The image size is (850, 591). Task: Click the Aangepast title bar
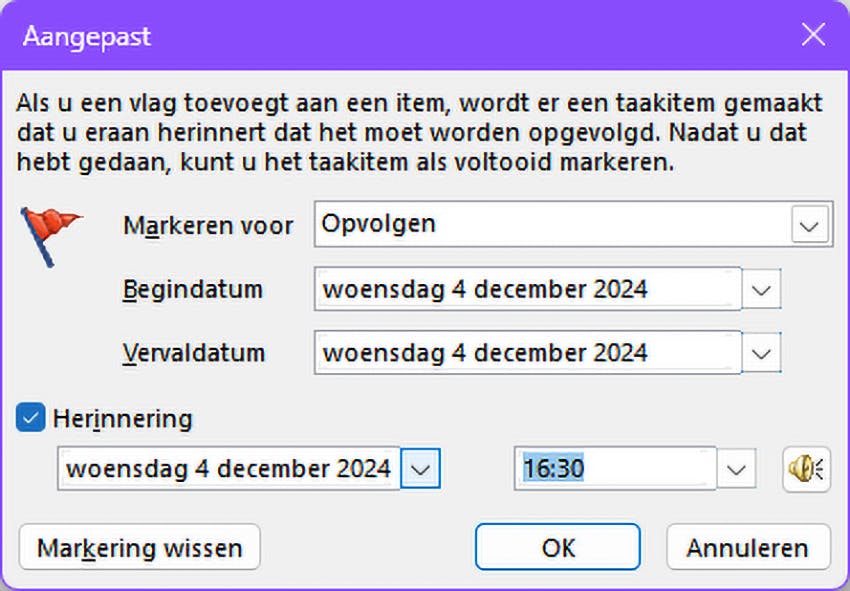(x=400, y=37)
